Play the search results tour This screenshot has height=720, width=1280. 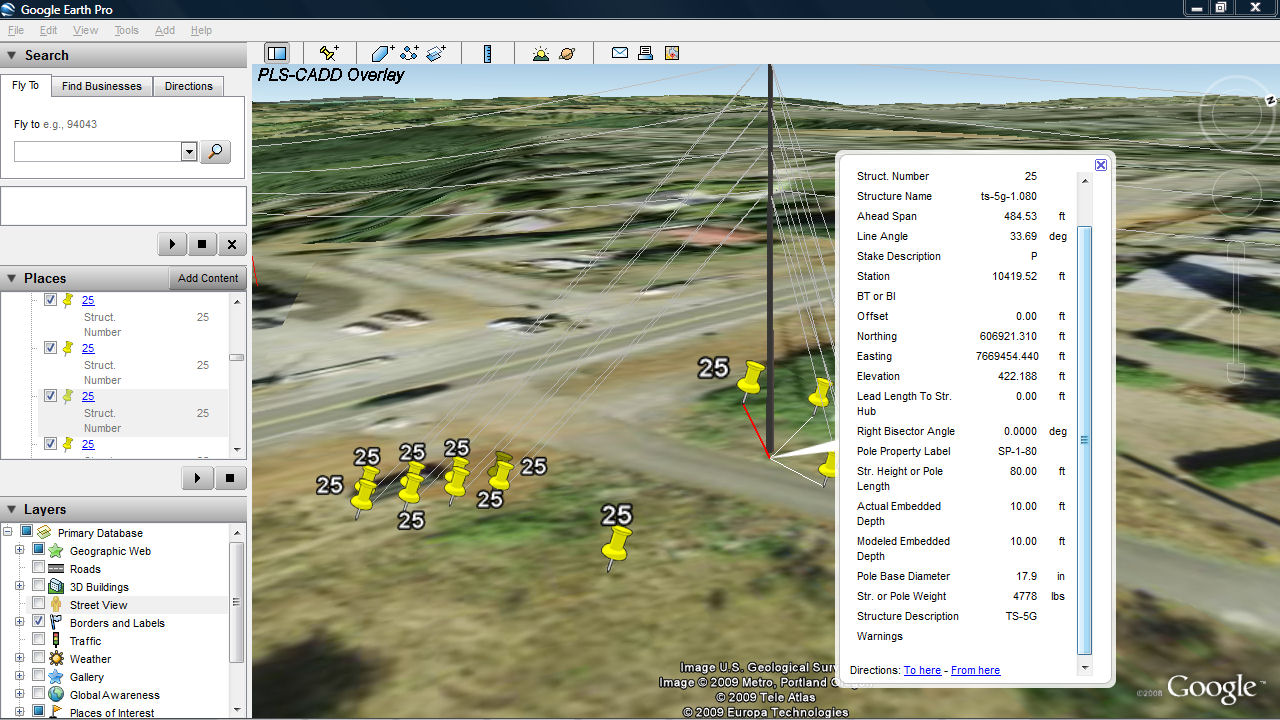tap(172, 244)
